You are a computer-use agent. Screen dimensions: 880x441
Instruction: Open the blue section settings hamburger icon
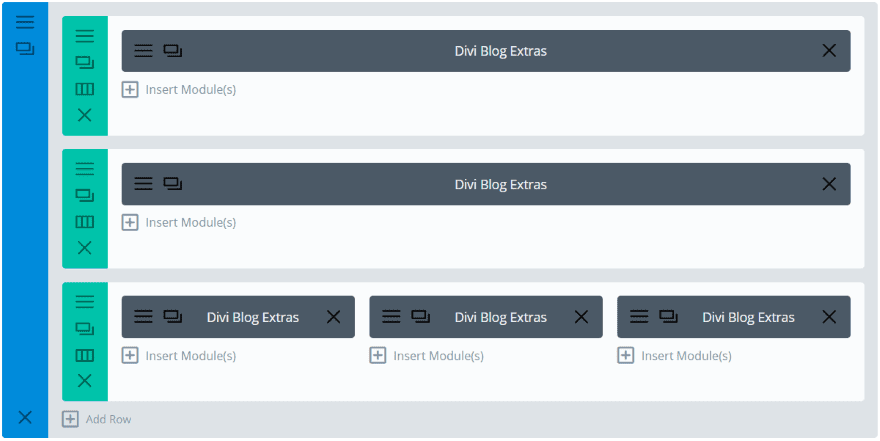pyautogui.click(x=25, y=22)
